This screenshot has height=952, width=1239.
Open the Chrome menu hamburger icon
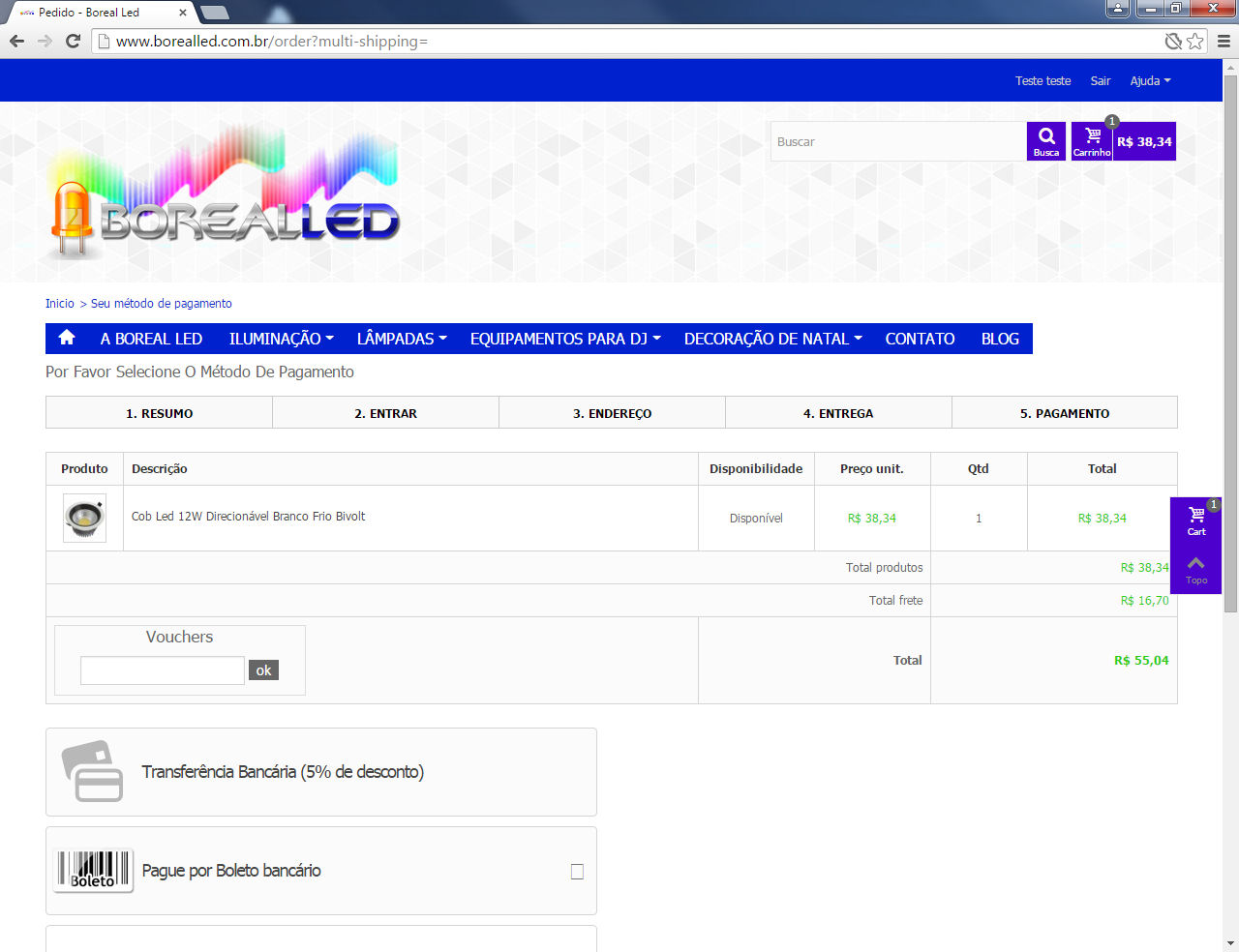pyautogui.click(x=1224, y=41)
